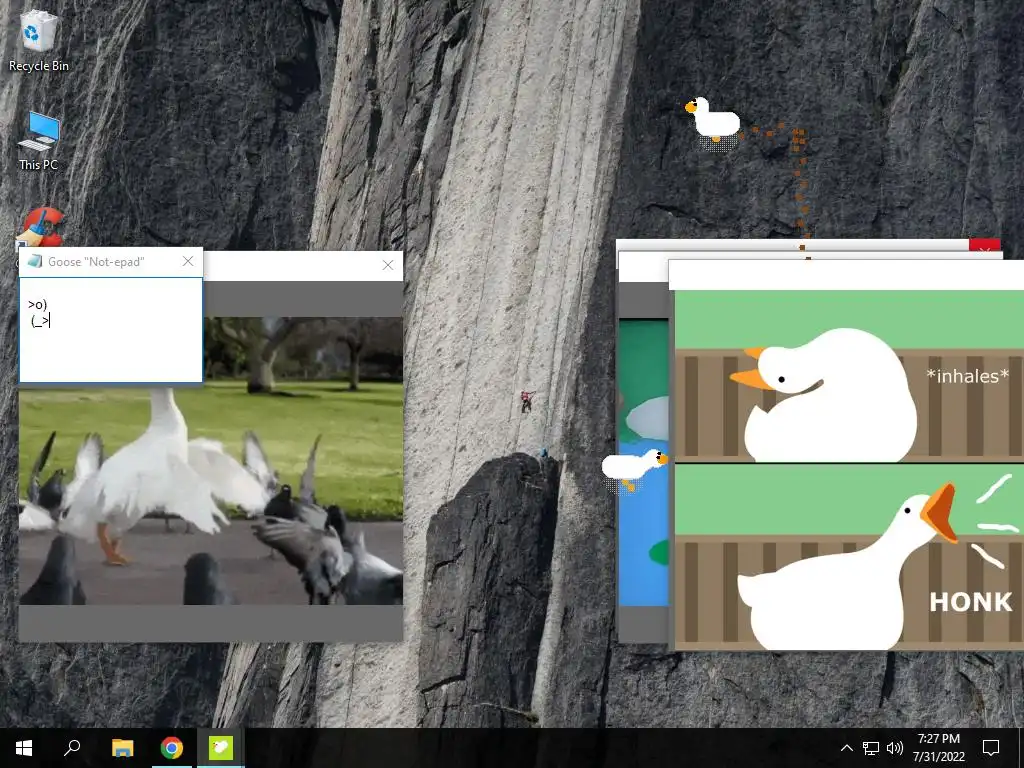1024x768 pixels.
Task: Click the title bar of the HONK meme window
Action: [x=847, y=275]
